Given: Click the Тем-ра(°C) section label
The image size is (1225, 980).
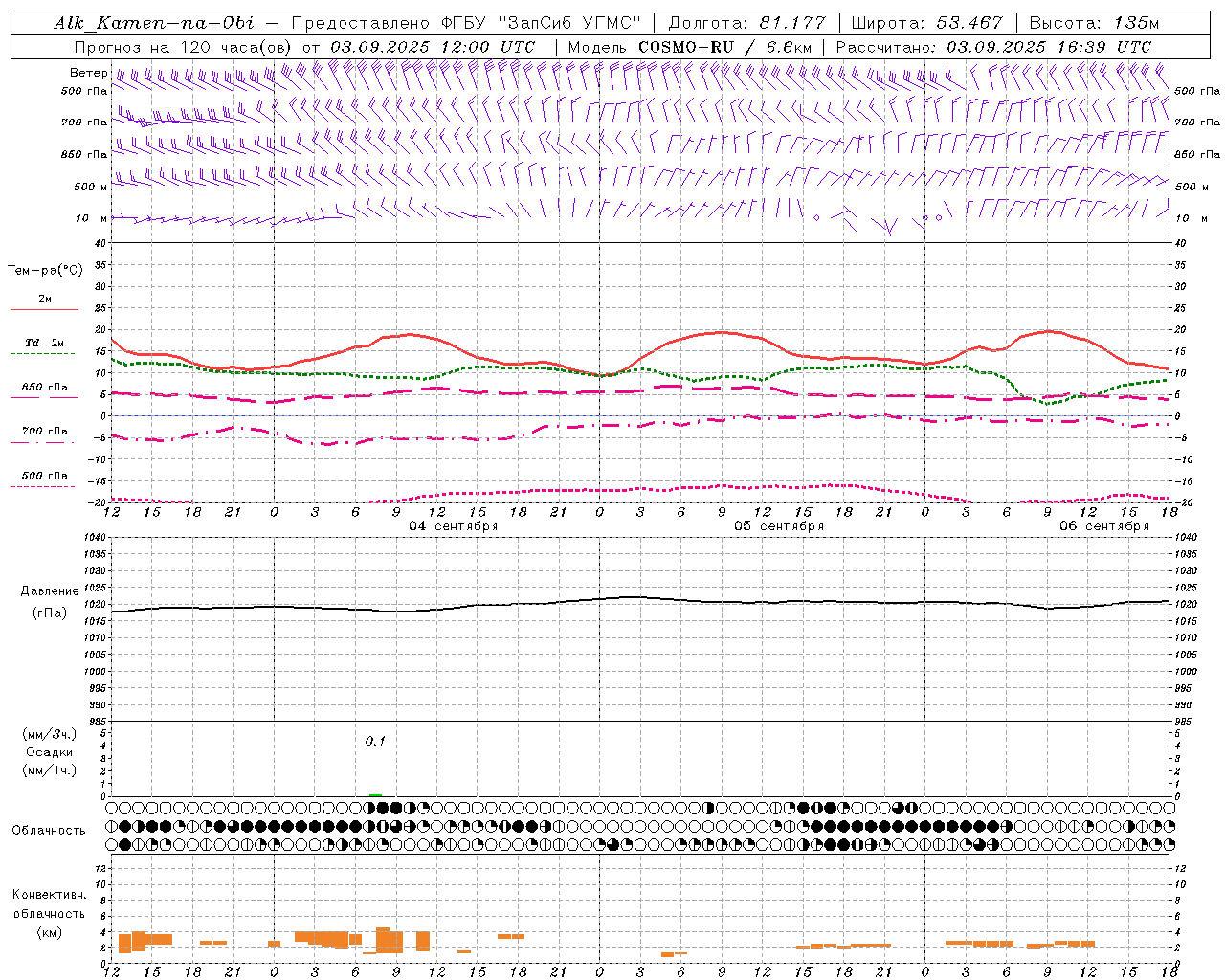Looking at the screenshot, I should tap(45, 271).
